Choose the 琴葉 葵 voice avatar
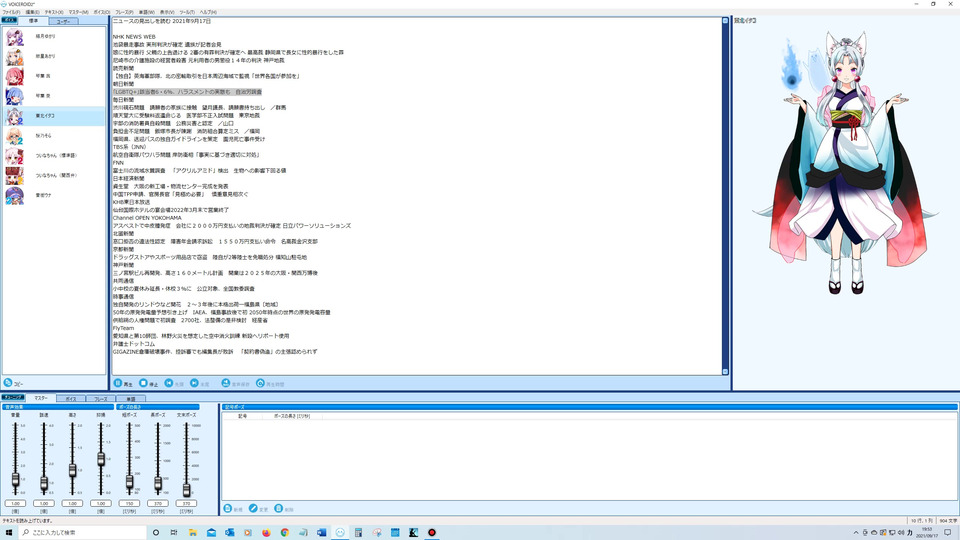Image resolution: width=960 pixels, height=540 pixels. pos(15,96)
